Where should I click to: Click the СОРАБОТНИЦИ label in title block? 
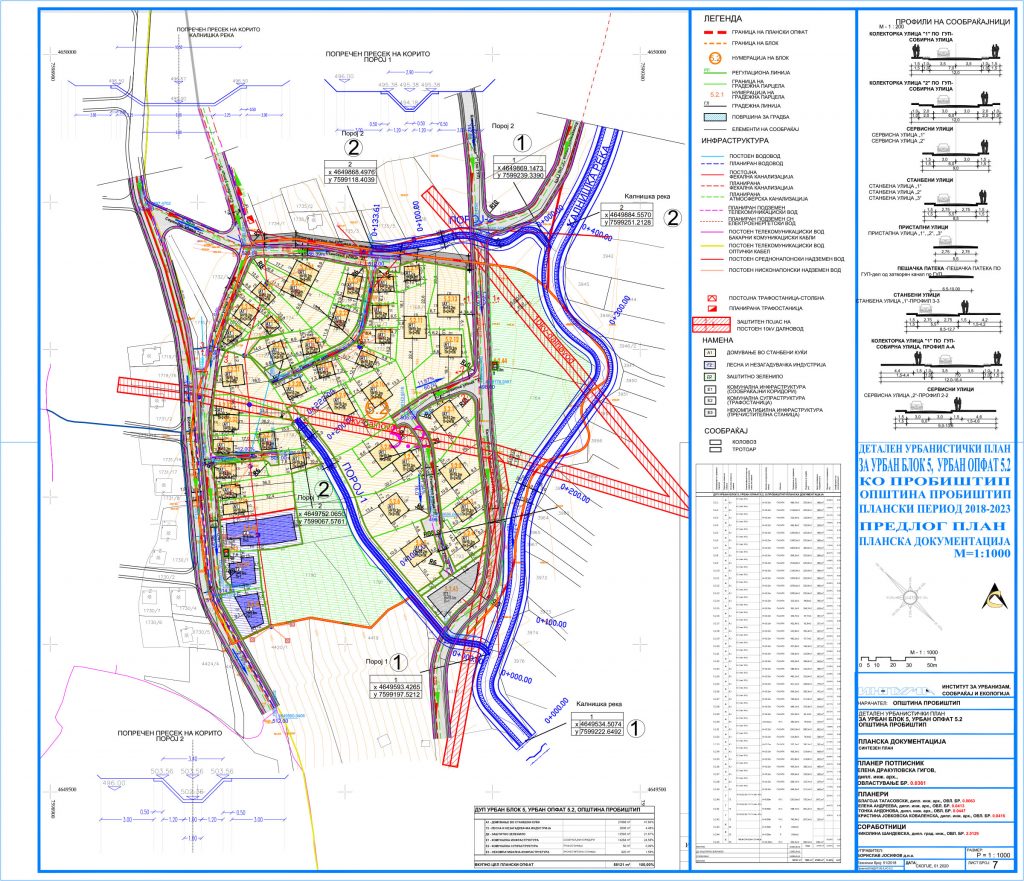tap(884, 825)
